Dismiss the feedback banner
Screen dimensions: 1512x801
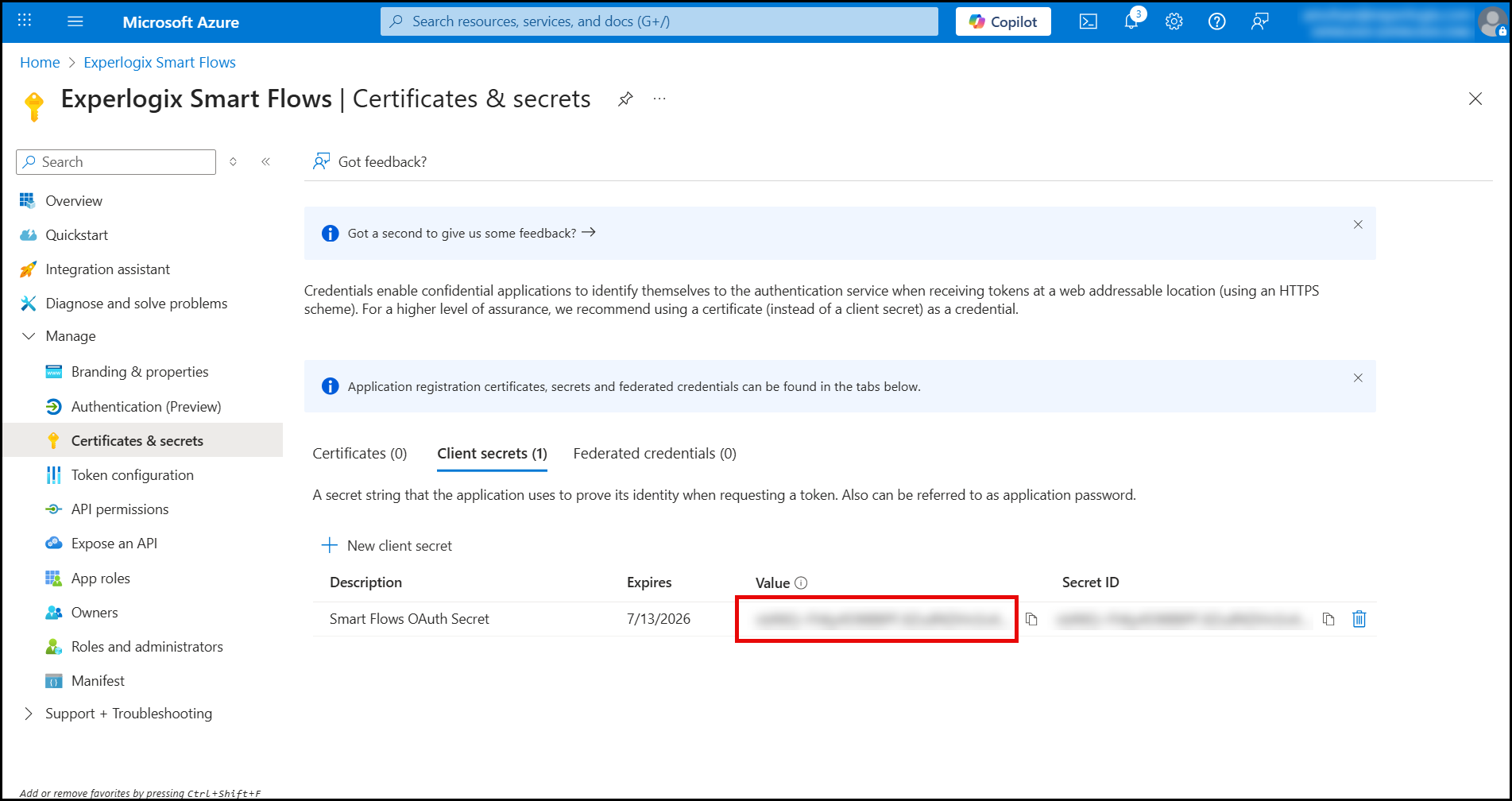(1358, 225)
